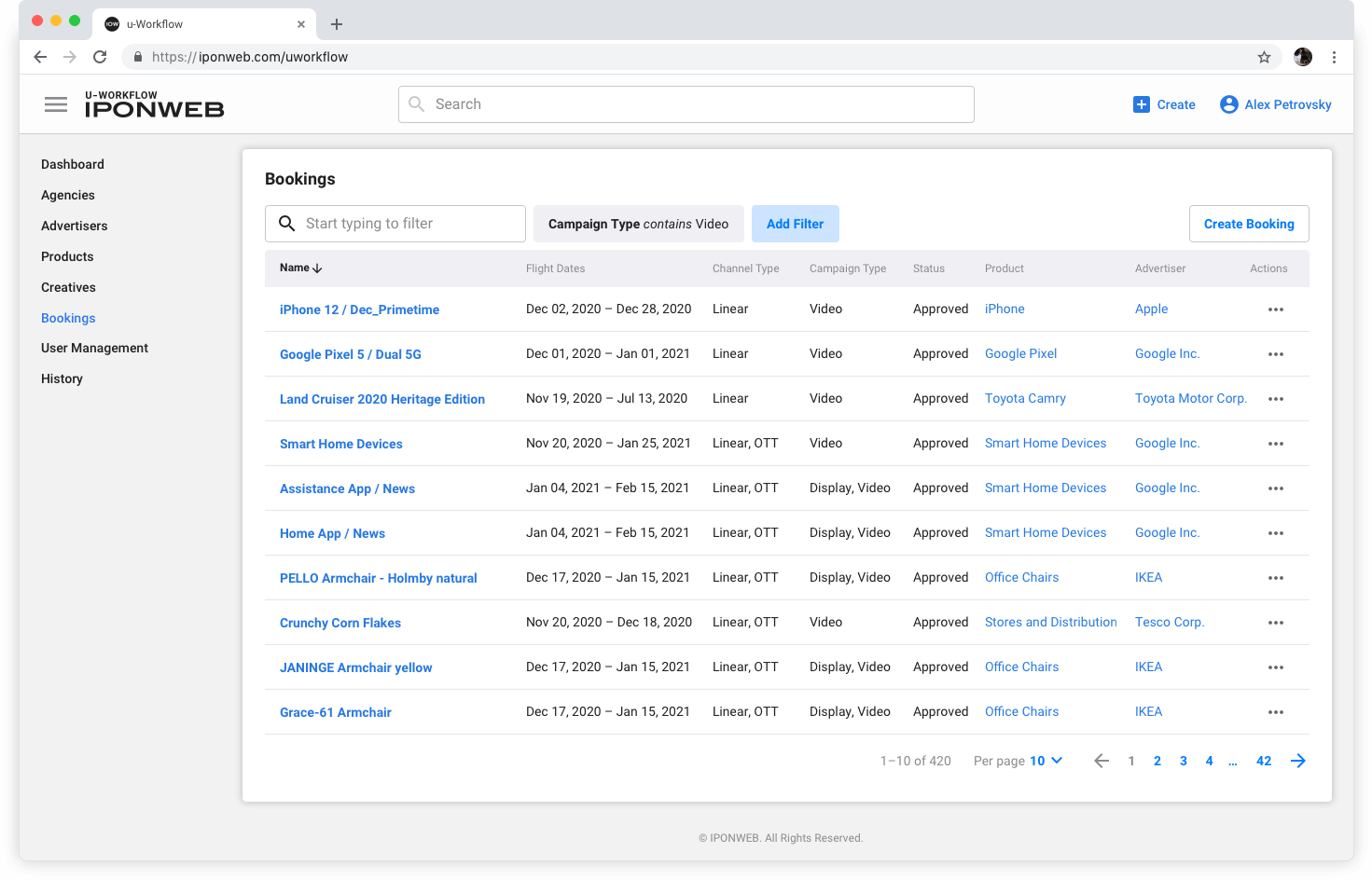Open actions menu for PELLO Armchair row

[1276, 578]
